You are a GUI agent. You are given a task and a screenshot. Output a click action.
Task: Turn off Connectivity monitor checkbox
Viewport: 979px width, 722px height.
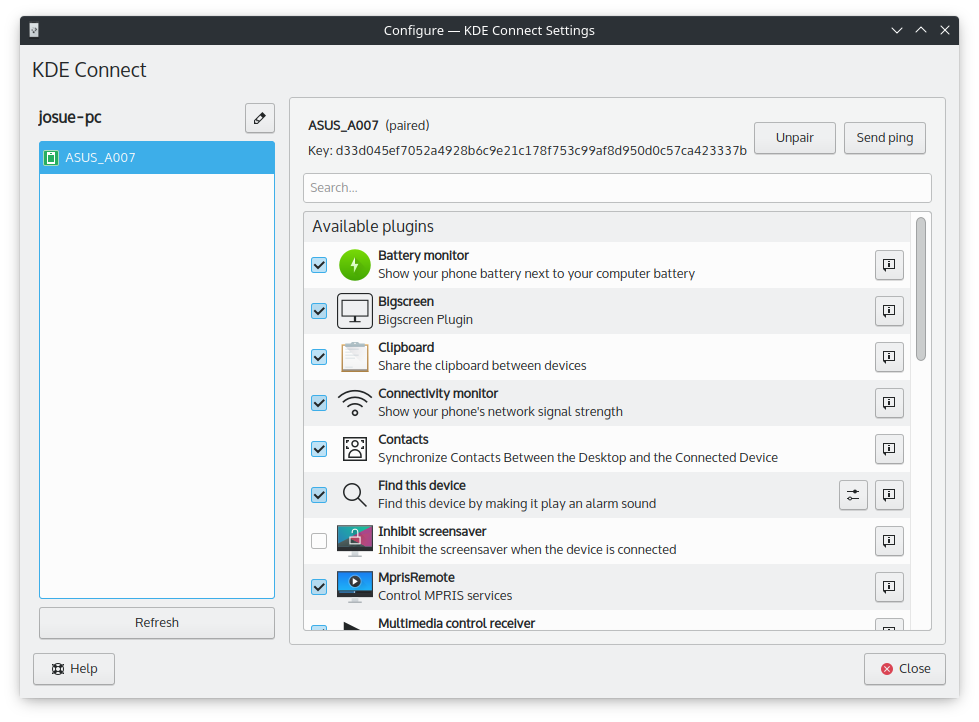click(319, 403)
